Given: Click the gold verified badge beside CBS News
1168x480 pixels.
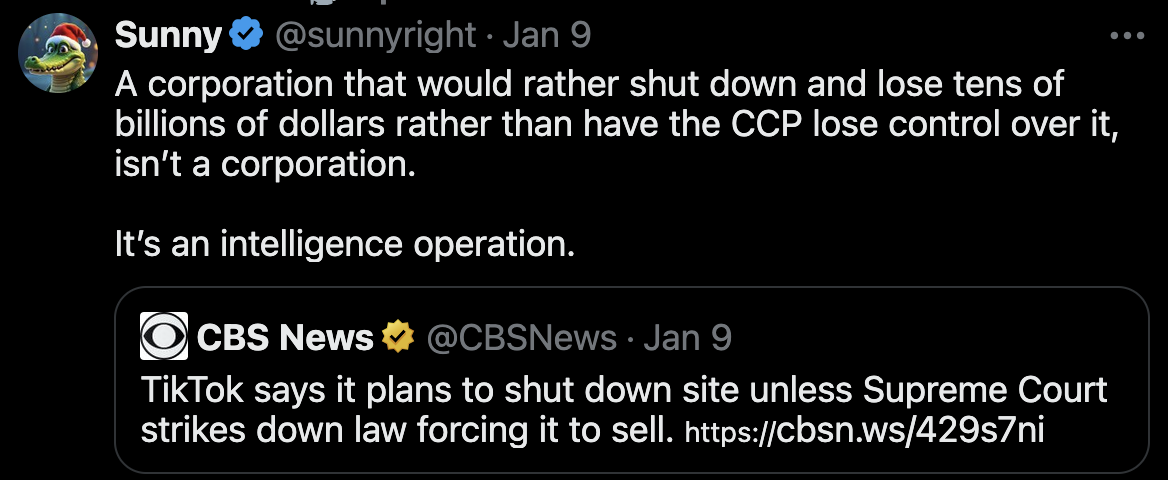Looking at the screenshot, I should (x=399, y=338).
